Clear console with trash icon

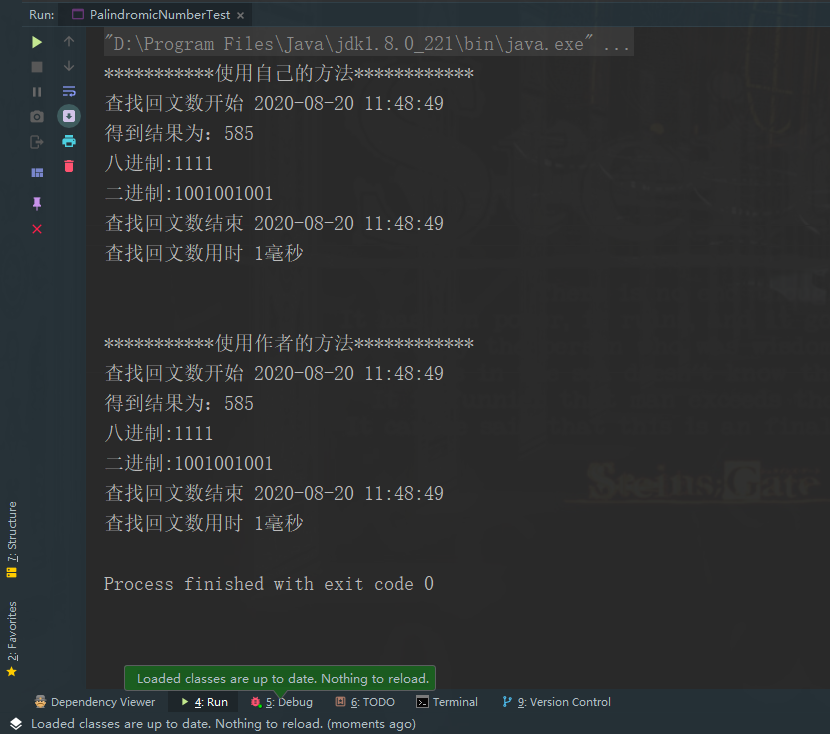click(69, 166)
